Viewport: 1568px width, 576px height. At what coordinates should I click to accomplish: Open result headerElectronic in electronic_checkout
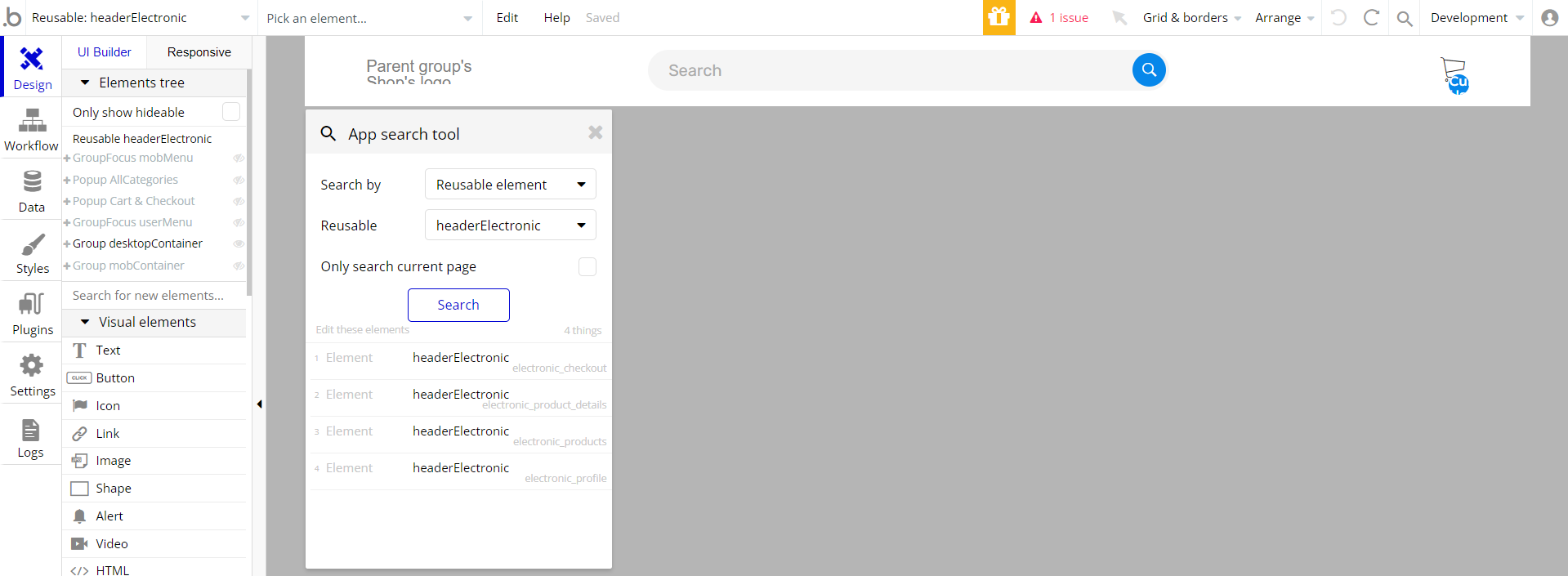(x=461, y=361)
